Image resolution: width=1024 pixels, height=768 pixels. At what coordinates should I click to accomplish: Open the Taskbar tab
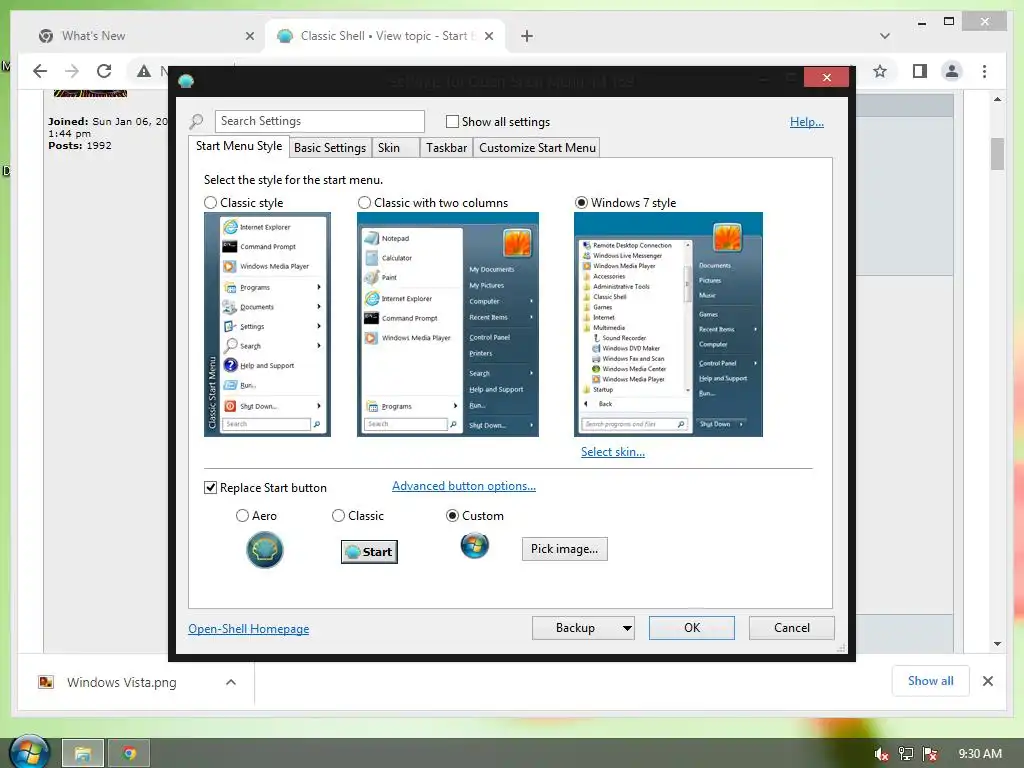click(x=446, y=148)
